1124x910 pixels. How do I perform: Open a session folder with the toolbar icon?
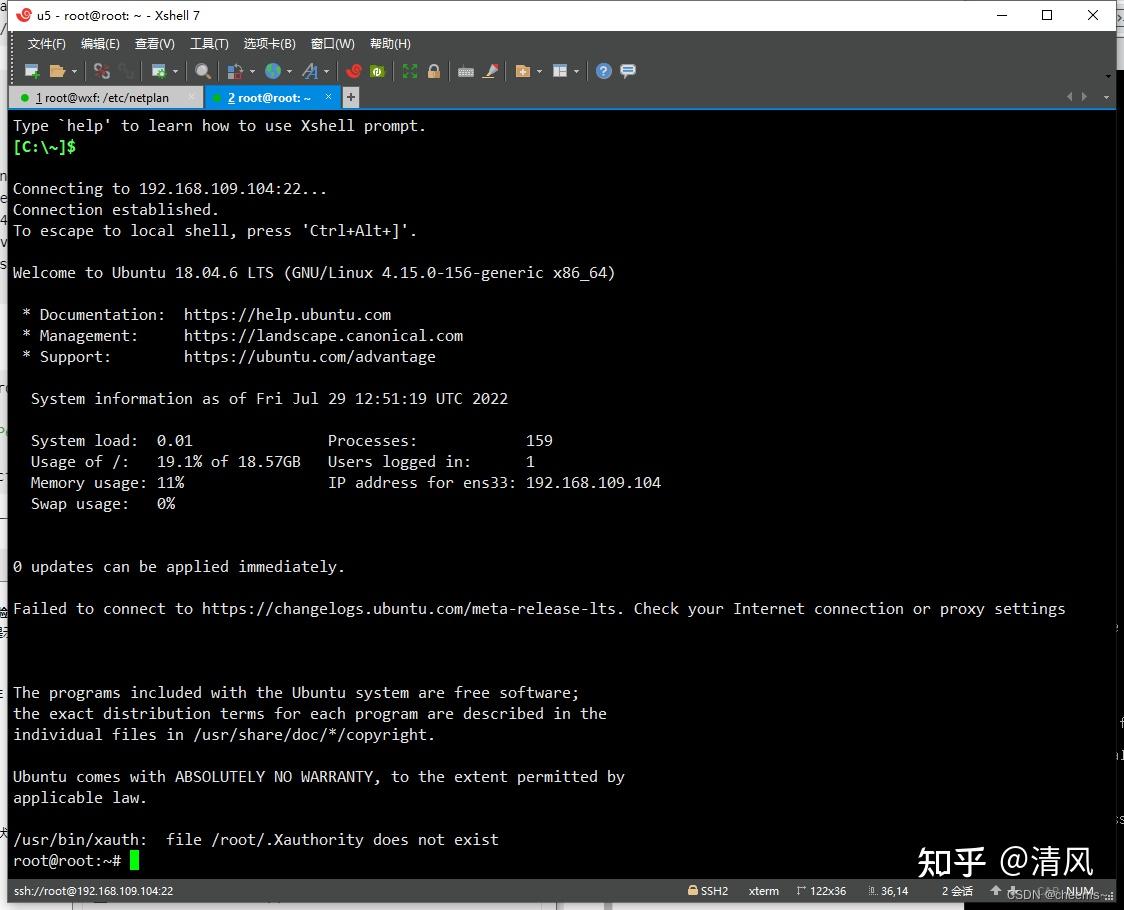[x=57, y=71]
